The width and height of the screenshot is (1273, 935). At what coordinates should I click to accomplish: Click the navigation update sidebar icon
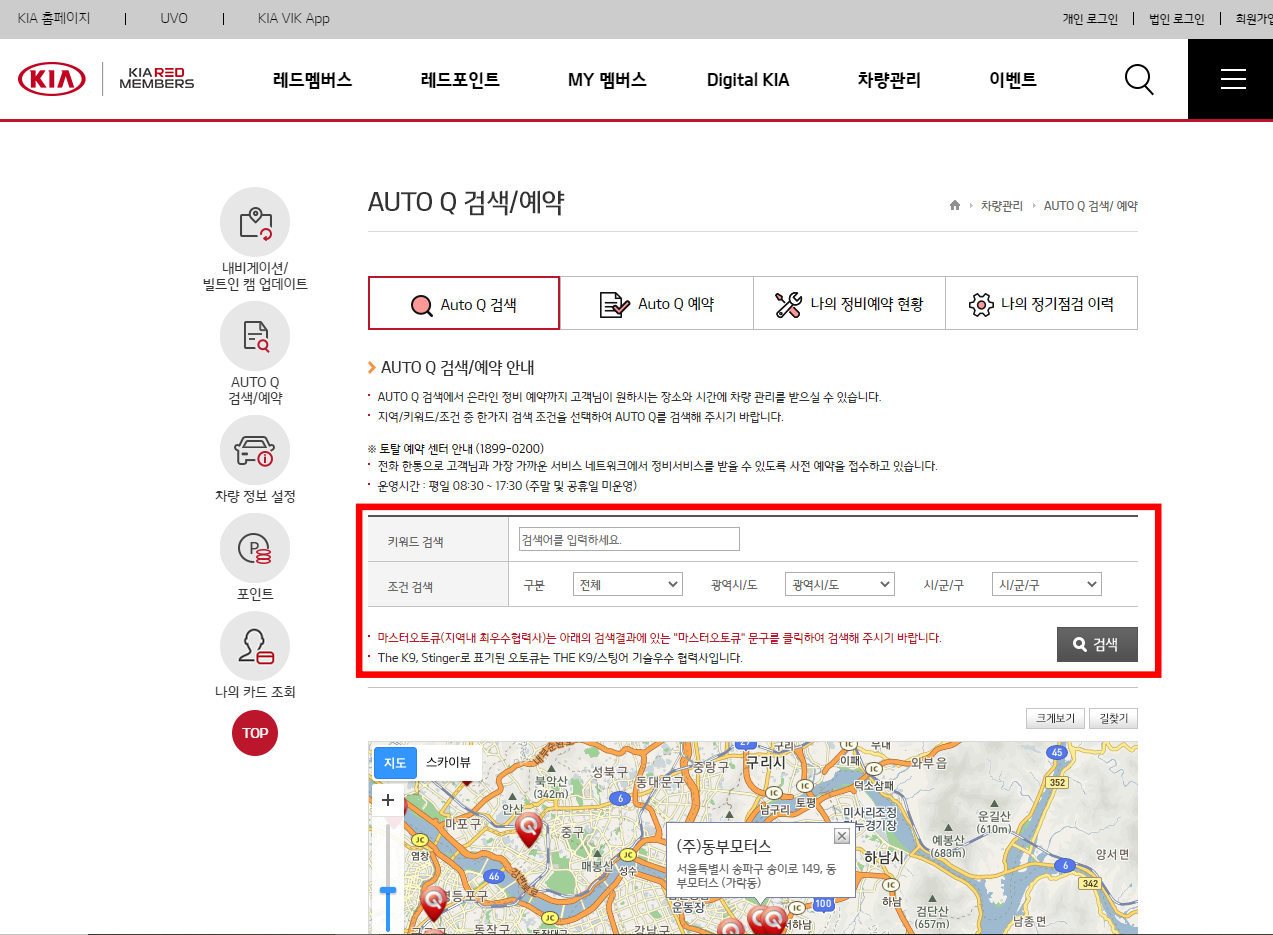(x=255, y=222)
